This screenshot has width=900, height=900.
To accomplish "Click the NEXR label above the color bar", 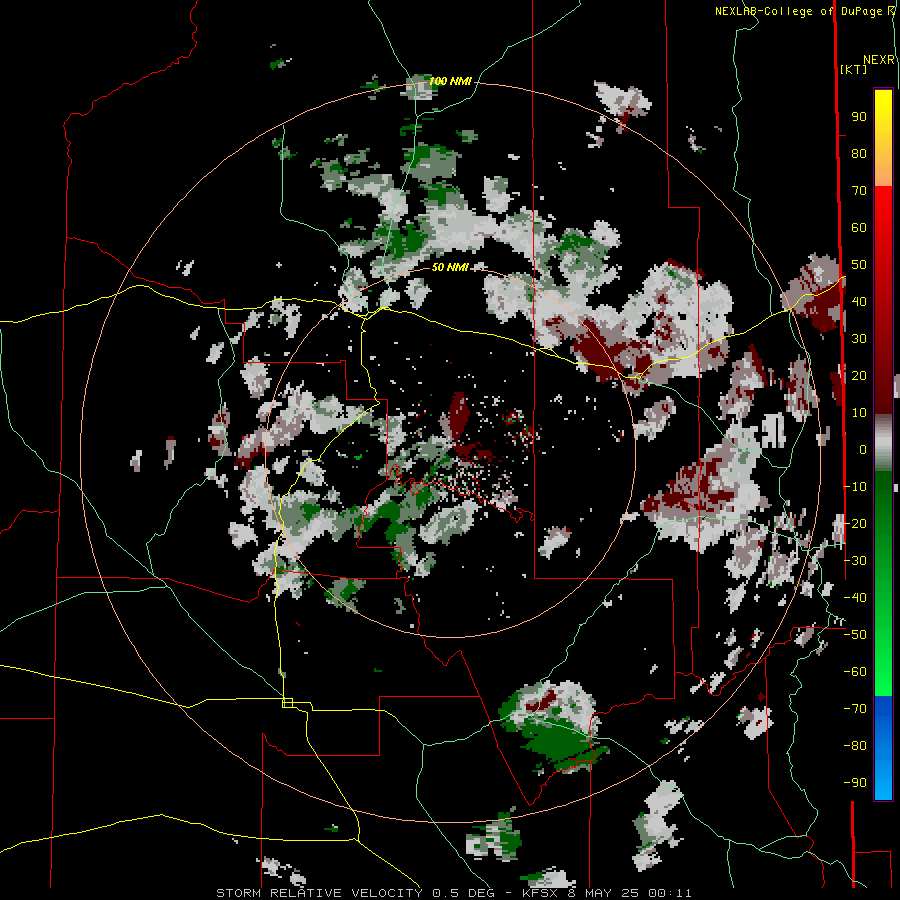I will pos(879,60).
